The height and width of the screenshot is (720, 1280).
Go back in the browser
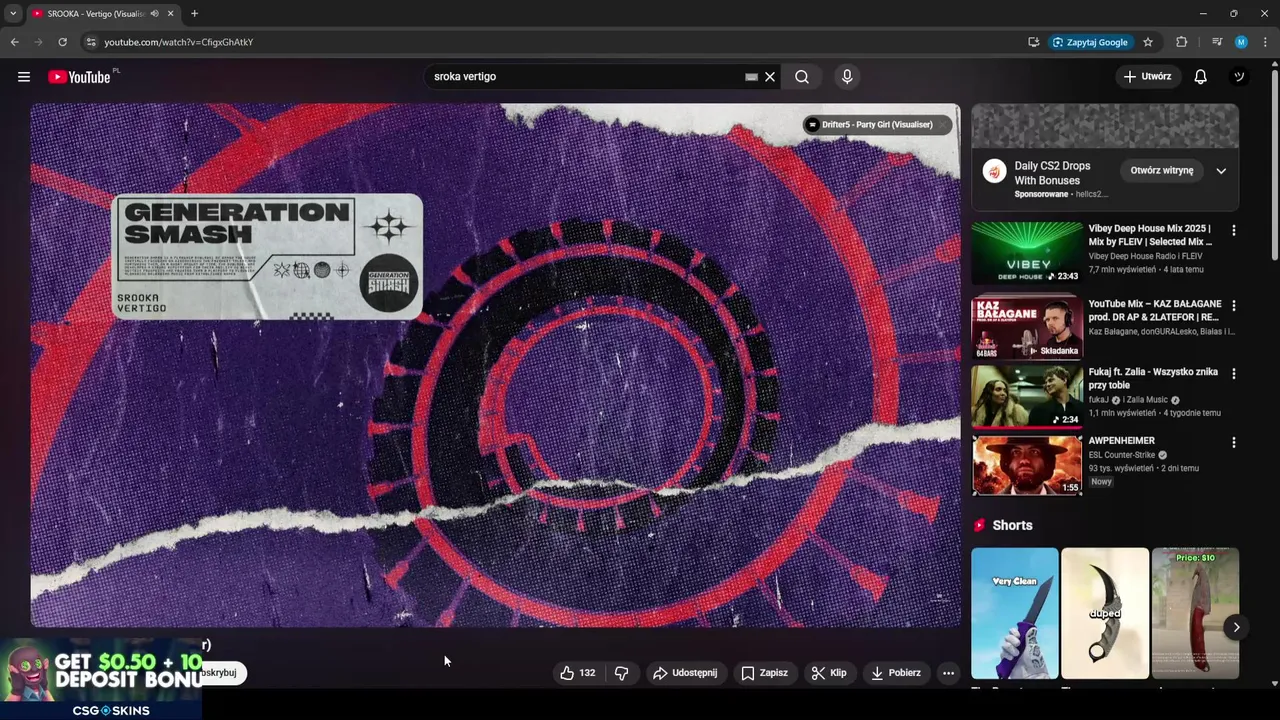[14, 42]
